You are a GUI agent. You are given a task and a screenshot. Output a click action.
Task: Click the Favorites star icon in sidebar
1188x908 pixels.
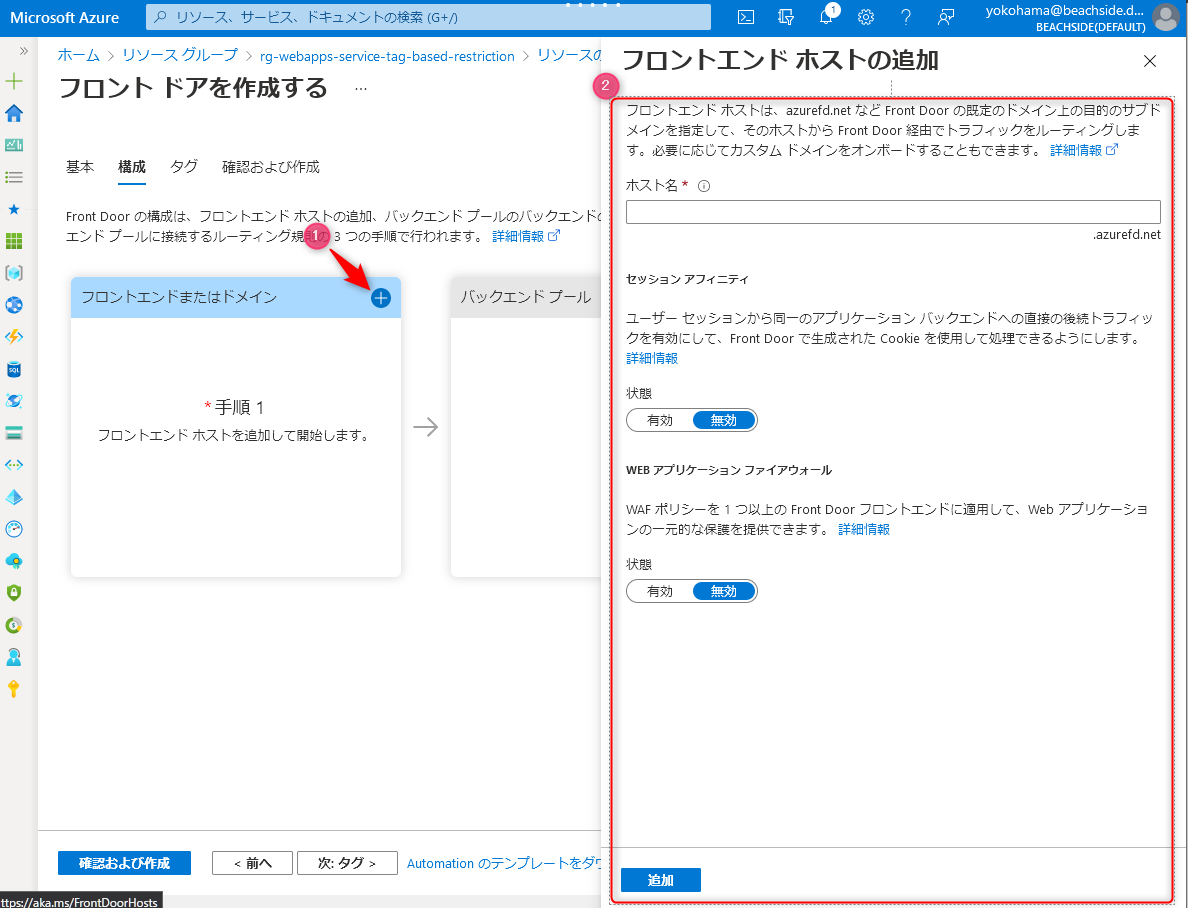pyautogui.click(x=14, y=209)
